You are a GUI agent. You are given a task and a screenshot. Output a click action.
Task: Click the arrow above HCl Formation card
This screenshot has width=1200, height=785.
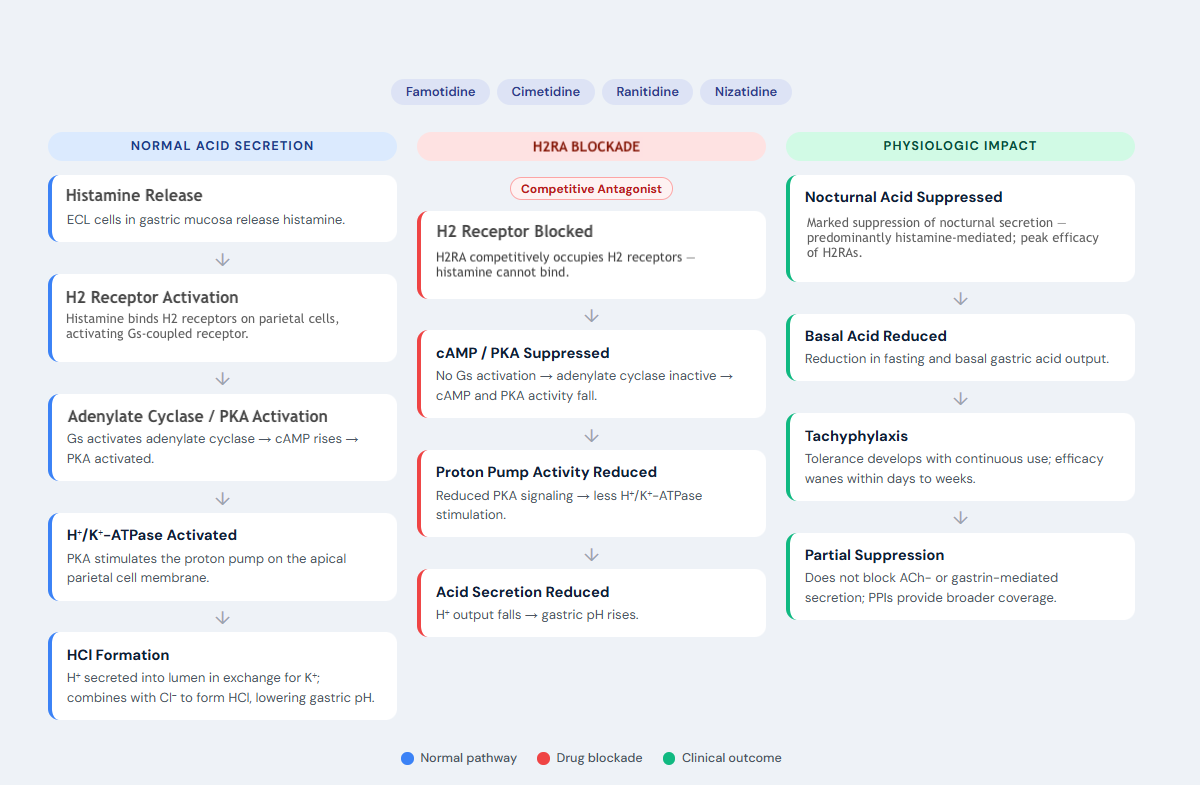coord(222,618)
